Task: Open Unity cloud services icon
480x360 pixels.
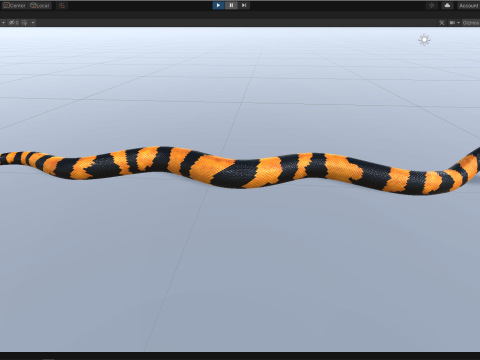Action: point(447,6)
